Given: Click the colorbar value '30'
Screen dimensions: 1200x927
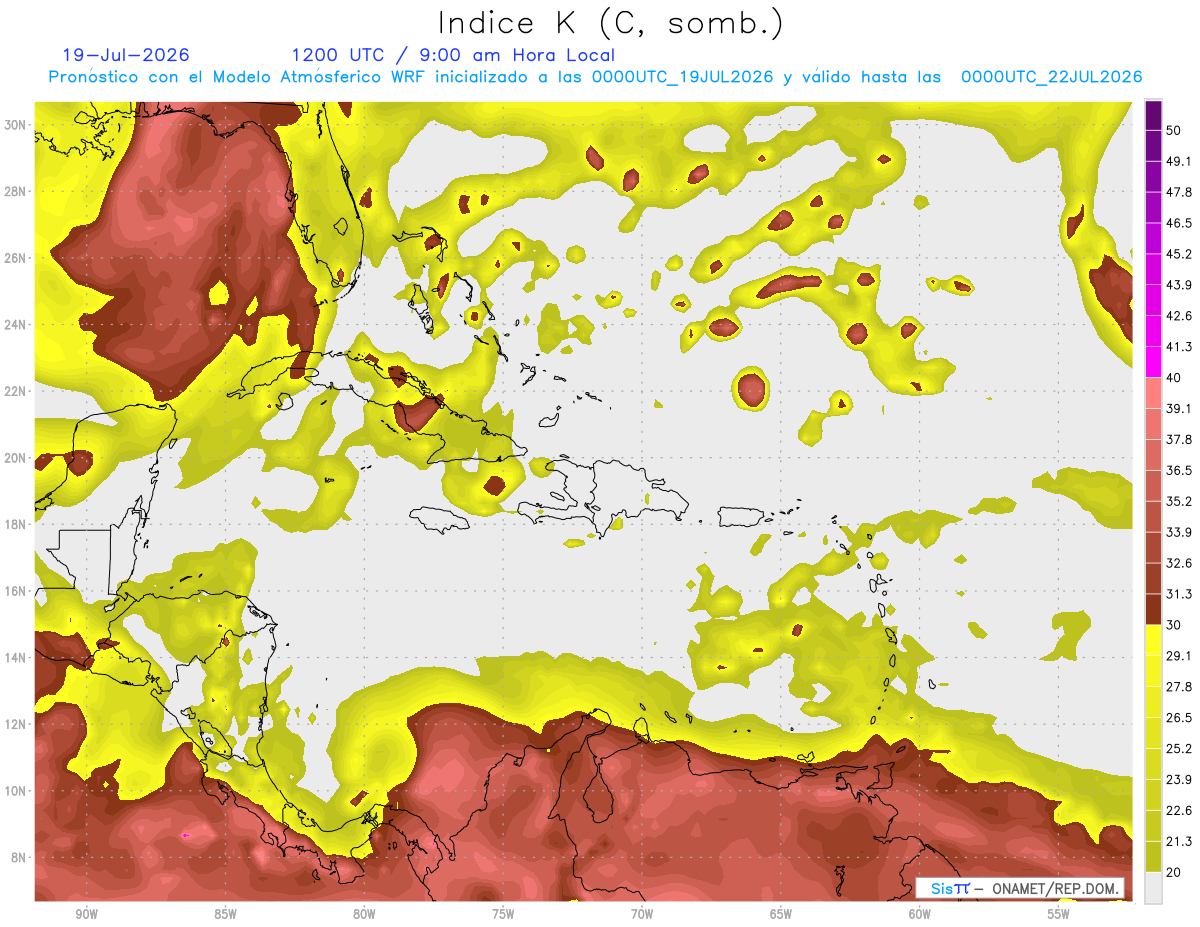Looking at the screenshot, I should click(x=1174, y=625).
